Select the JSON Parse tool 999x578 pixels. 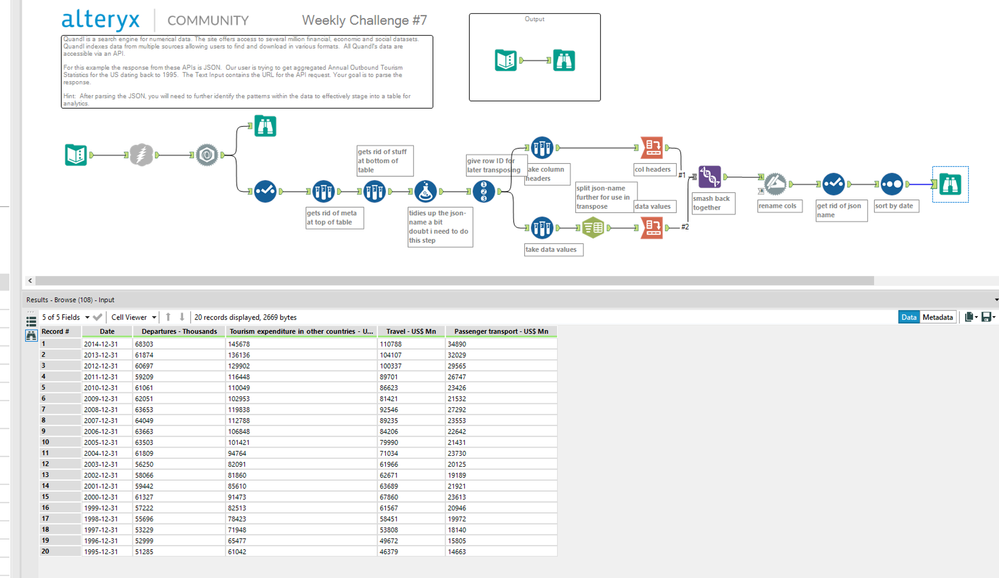coord(206,155)
